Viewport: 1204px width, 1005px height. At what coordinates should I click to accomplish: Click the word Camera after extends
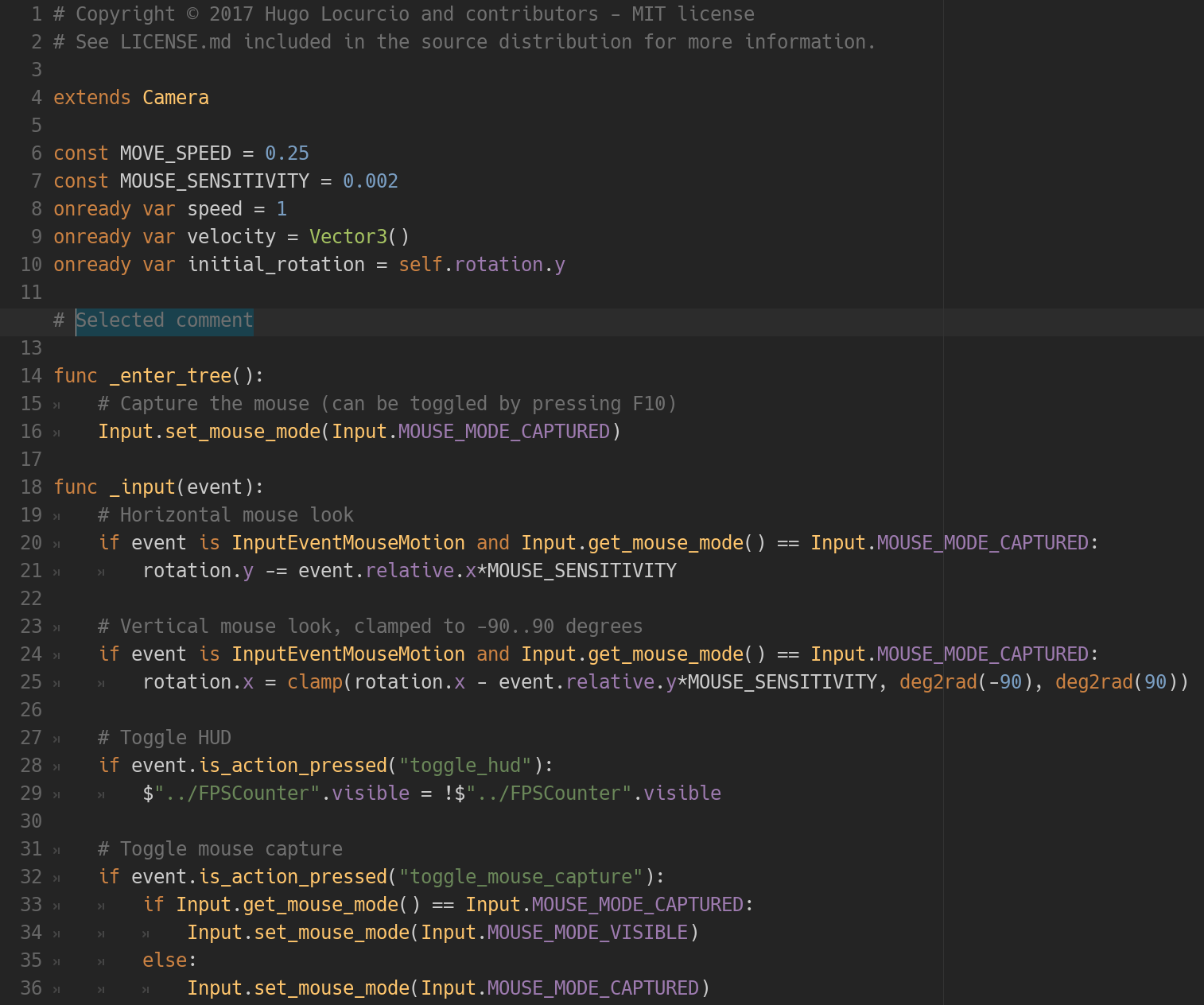(x=175, y=98)
